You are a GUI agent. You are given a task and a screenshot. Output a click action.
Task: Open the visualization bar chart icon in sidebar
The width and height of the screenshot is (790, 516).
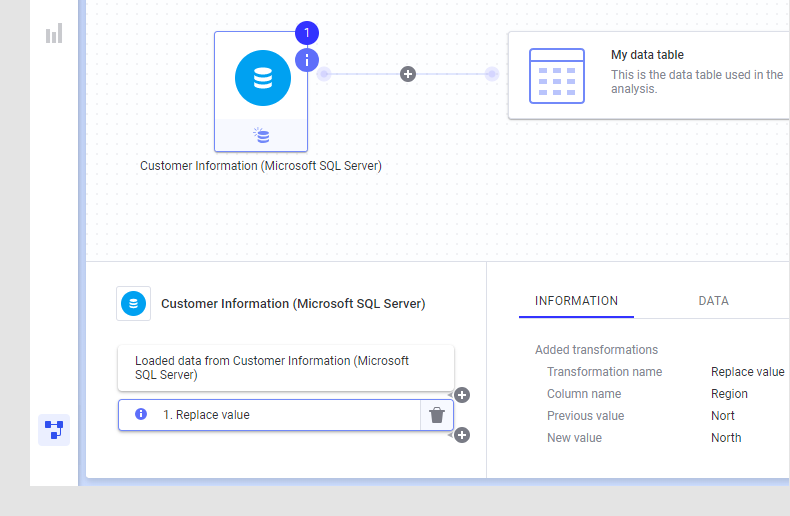click(x=54, y=33)
